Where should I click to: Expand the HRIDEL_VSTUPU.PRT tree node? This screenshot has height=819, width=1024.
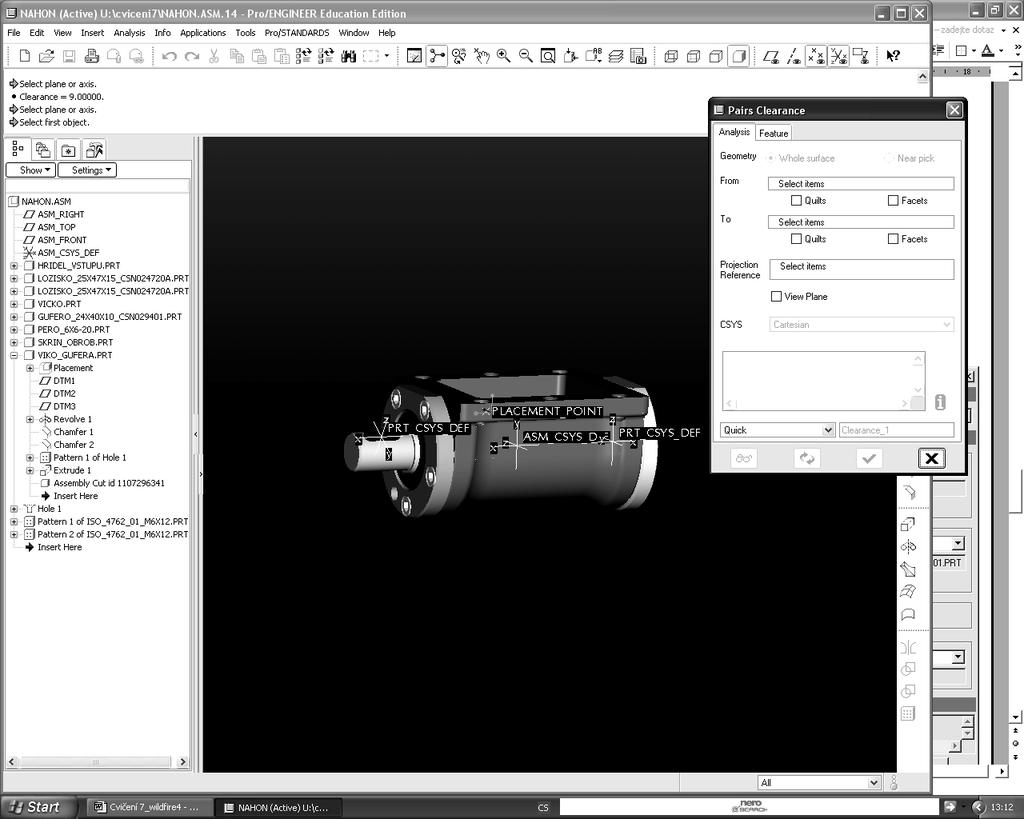[x=14, y=266]
